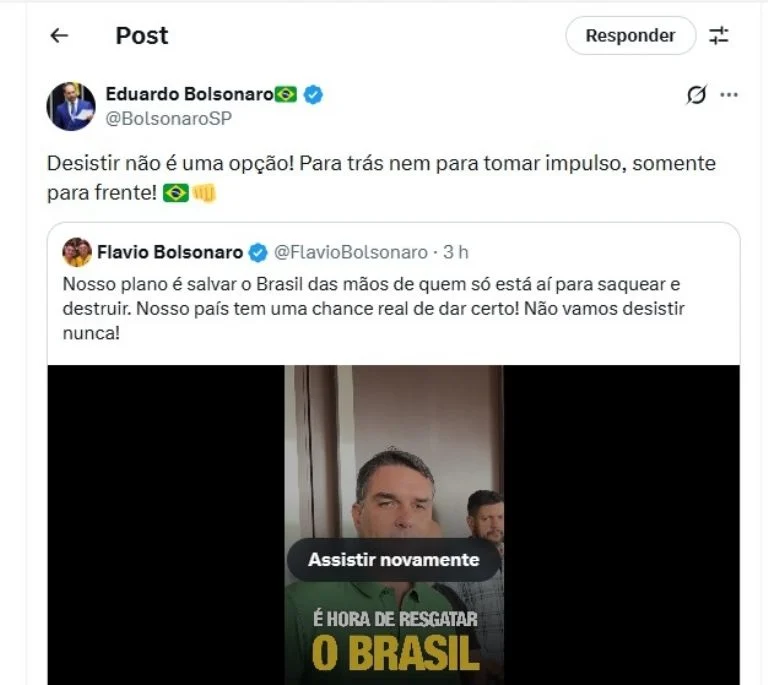The image size is (768, 685).
Task: Click the video thumbnail showing O BRASIL caption
Action: 394,525
